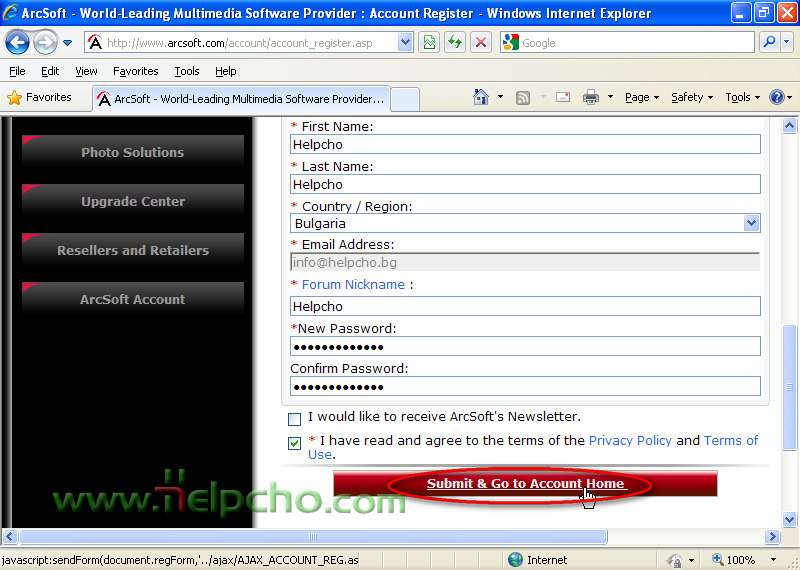Click the address bar URL field
The height and width of the screenshot is (570, 800).
point(251,43)
